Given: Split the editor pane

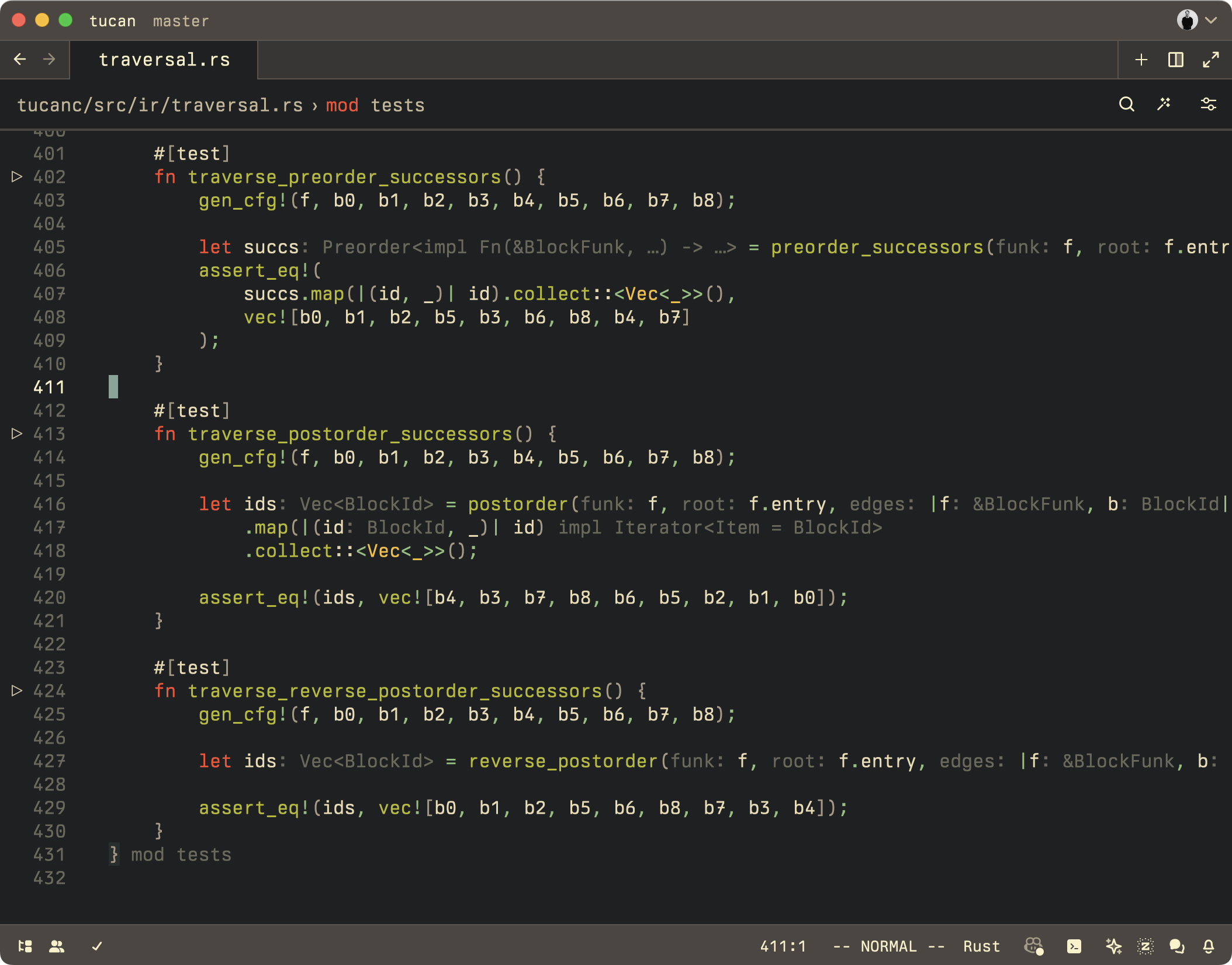Looking at the screenshot, I should pos(1175,60).
